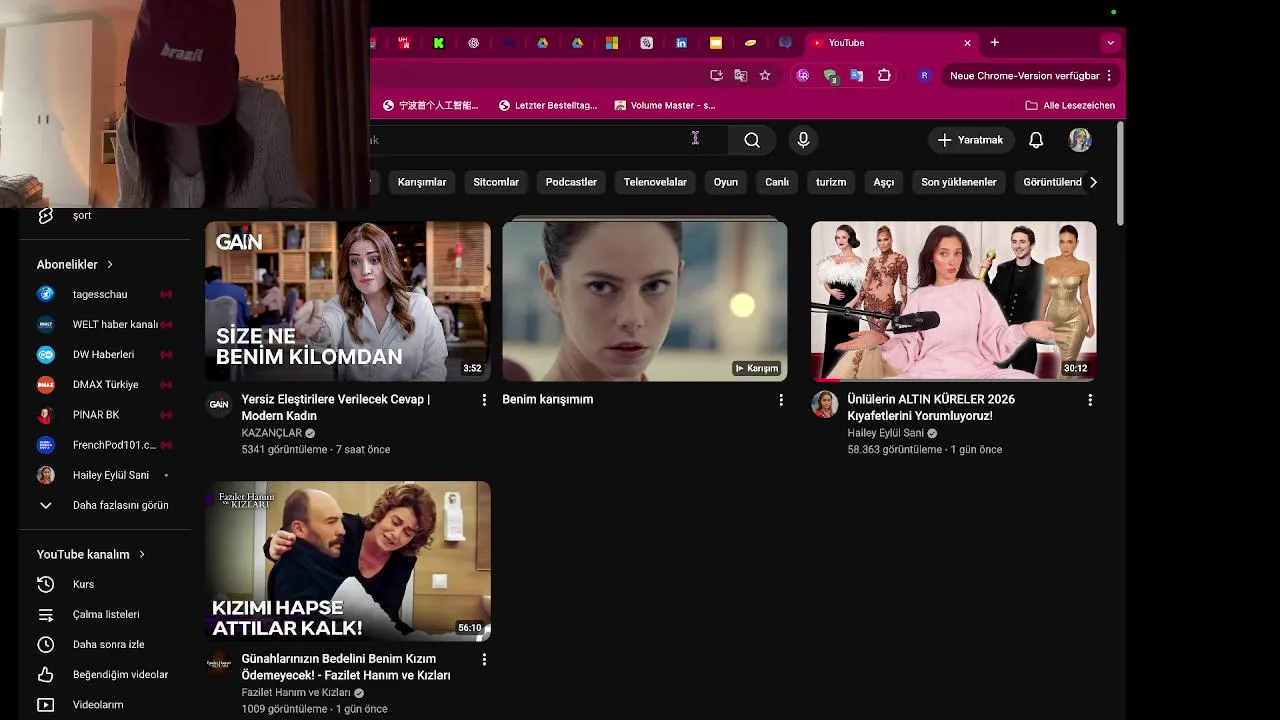Open the Volume Master bookmark

pyautogui.click(x=665, y=105)
